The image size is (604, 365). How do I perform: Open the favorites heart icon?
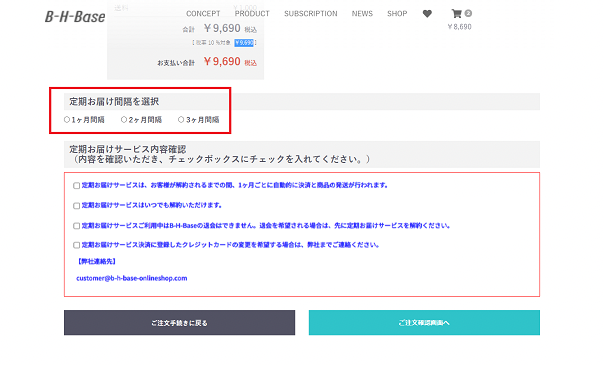427,14
